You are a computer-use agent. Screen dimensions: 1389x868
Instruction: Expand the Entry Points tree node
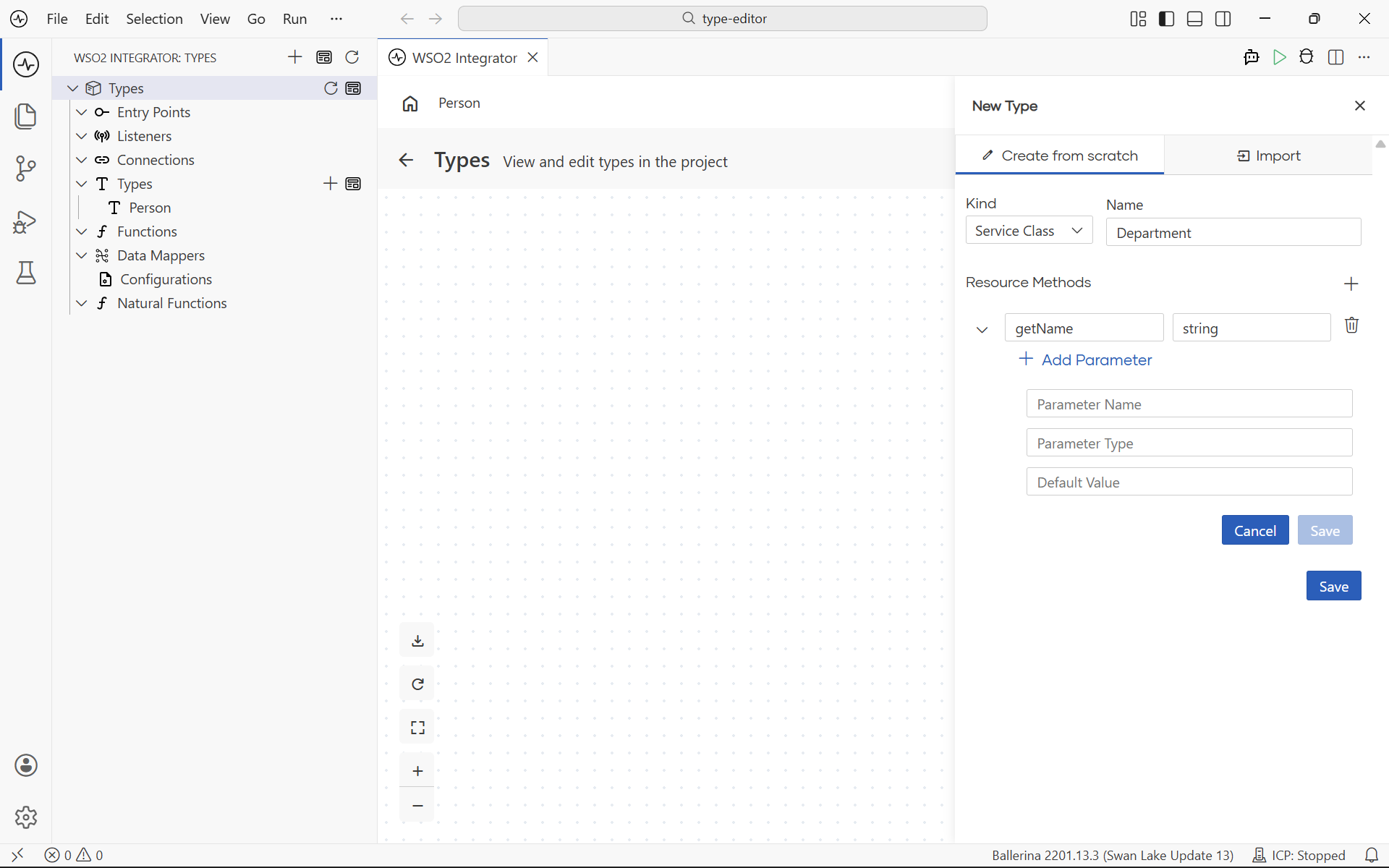82,112
